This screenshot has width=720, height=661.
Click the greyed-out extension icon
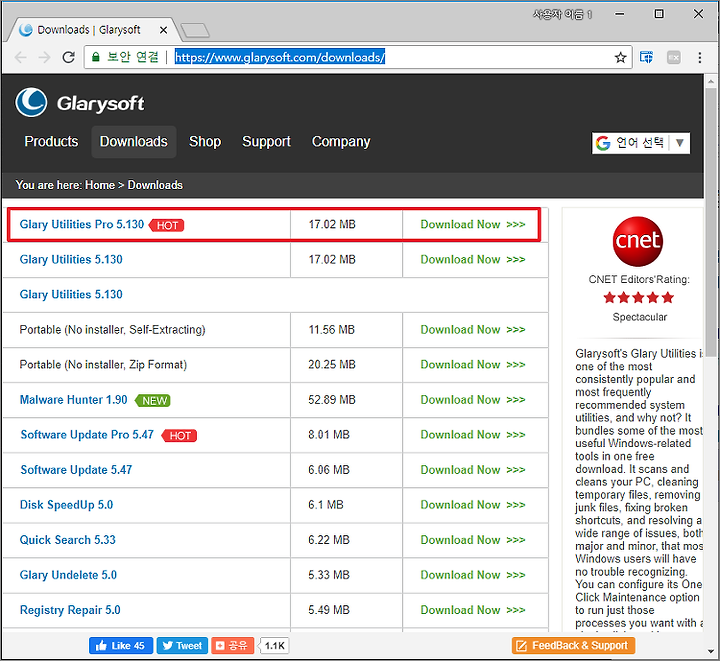(x=674, y=57)
